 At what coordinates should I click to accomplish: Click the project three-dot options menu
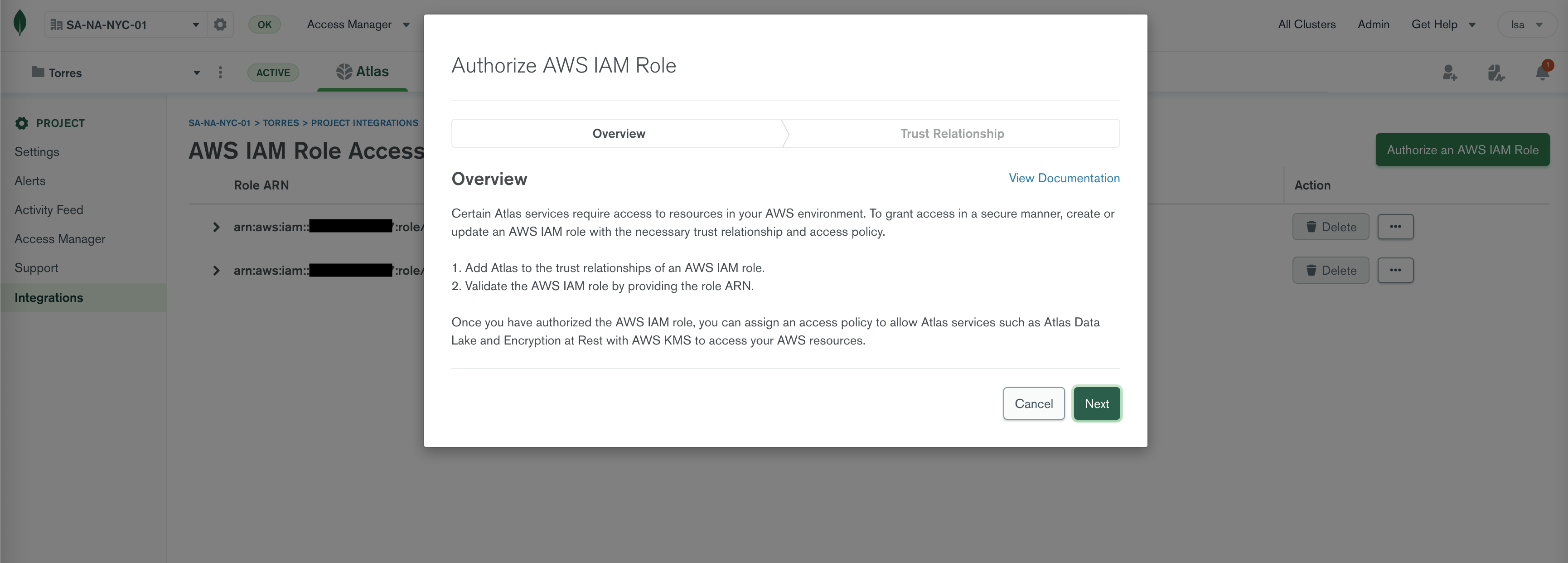click(220, 73)
